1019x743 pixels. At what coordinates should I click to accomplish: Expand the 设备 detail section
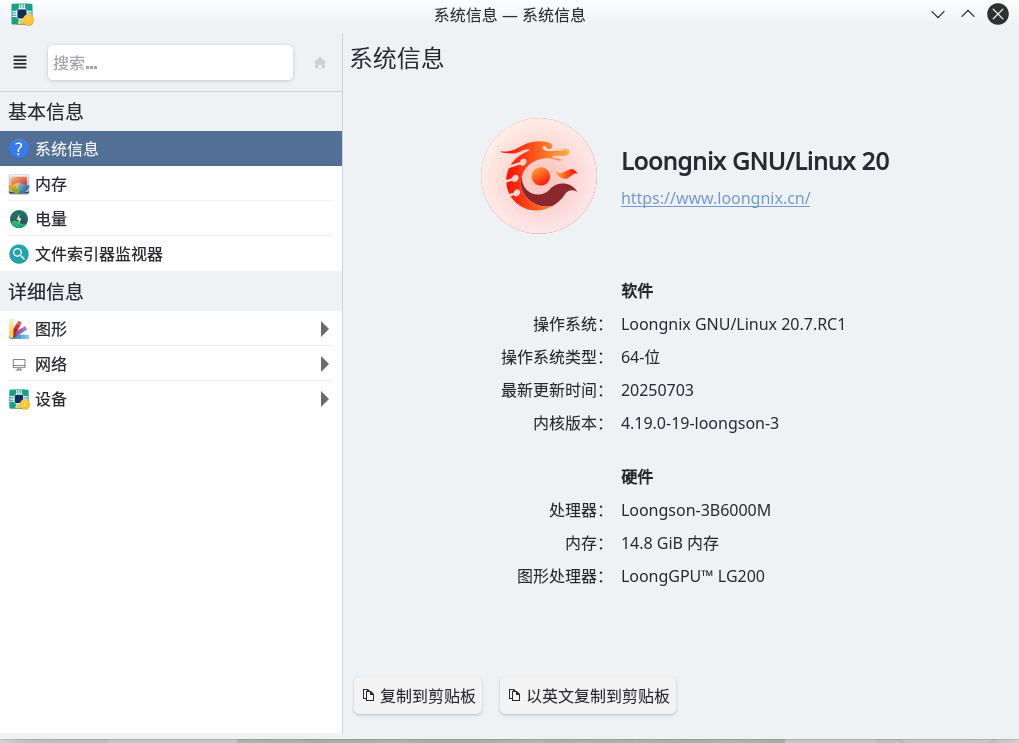click(x=323, y=398)
